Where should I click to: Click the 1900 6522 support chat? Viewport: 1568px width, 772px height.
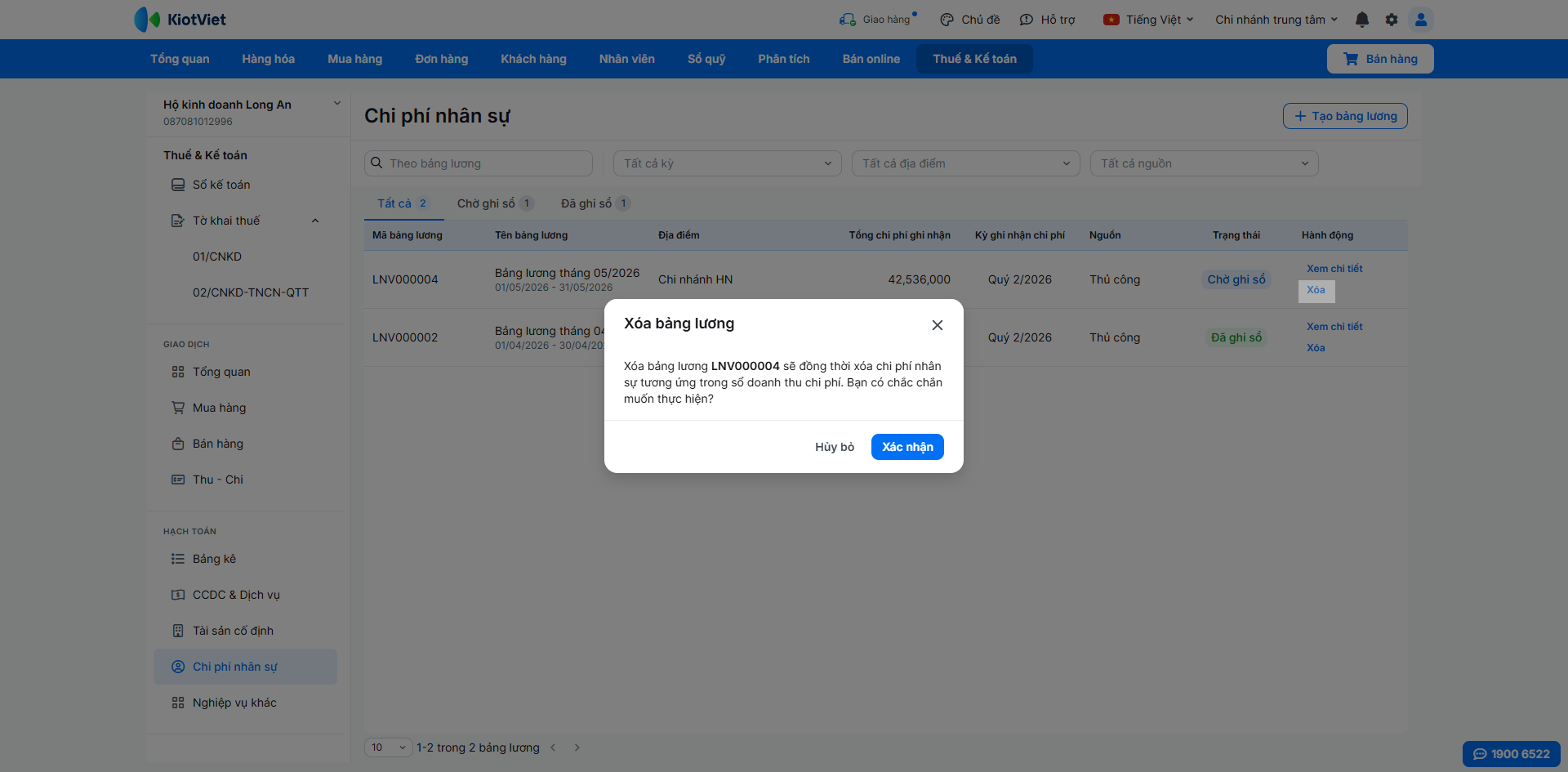(x=1511, y=754)
